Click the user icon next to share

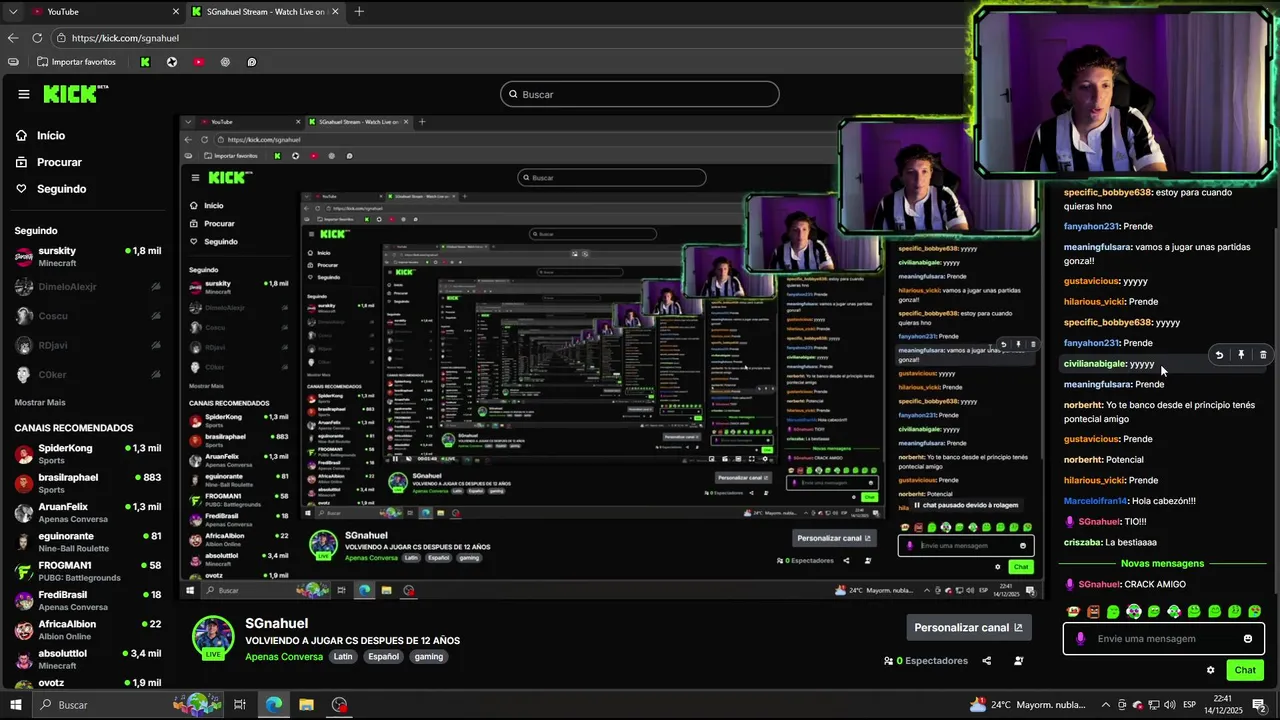pos(1019,661)
